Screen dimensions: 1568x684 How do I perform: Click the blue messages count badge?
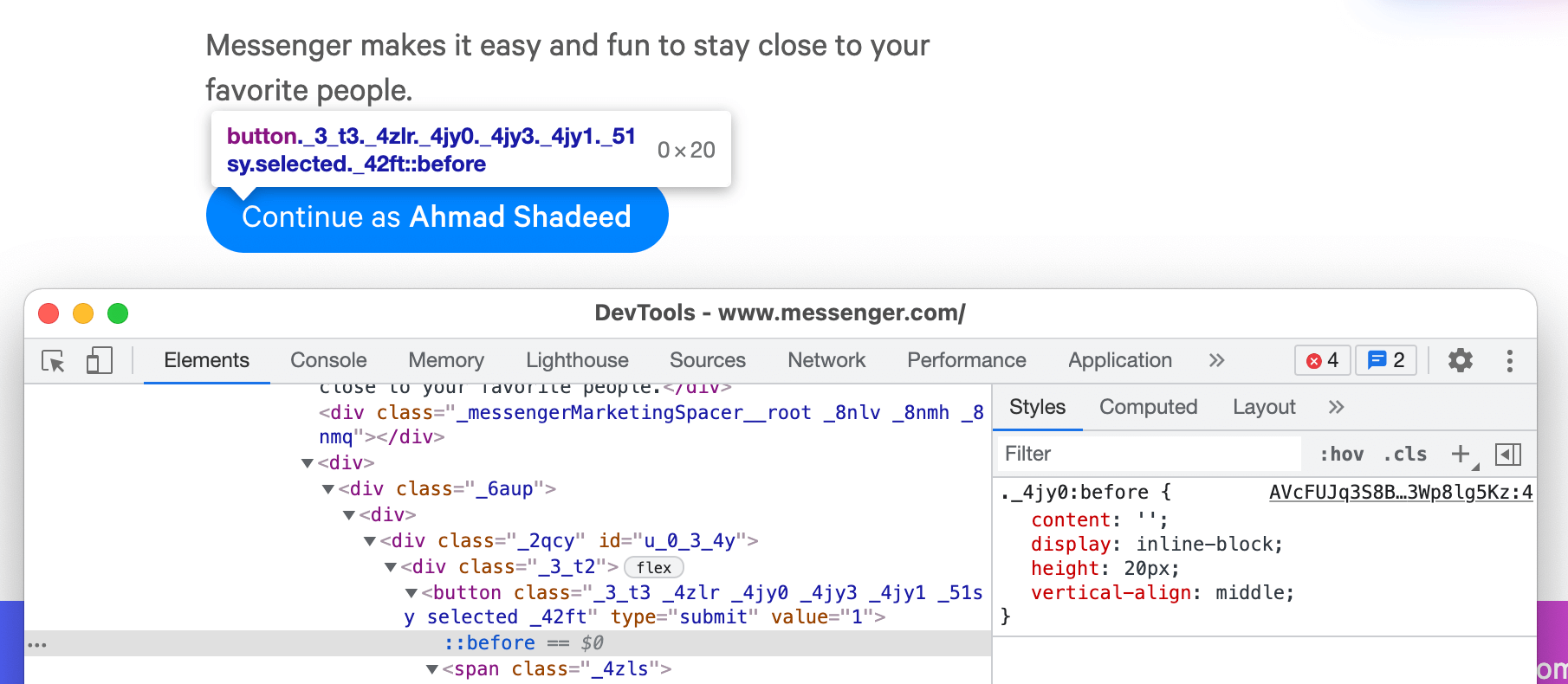click(1385, 360)
